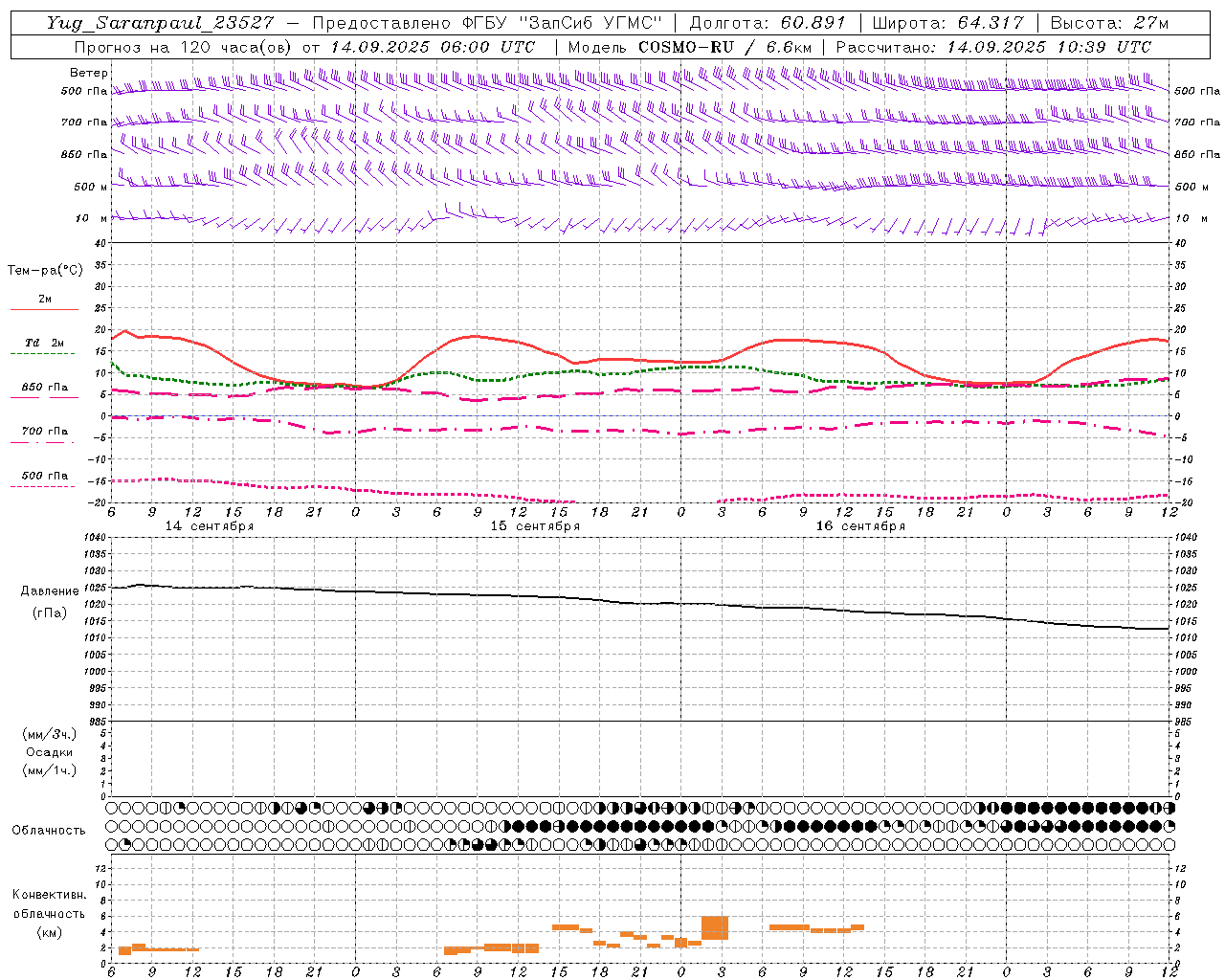1225x980 pixels.
Task: Click the black surface pressure curve
Action: tap(641, 603)
